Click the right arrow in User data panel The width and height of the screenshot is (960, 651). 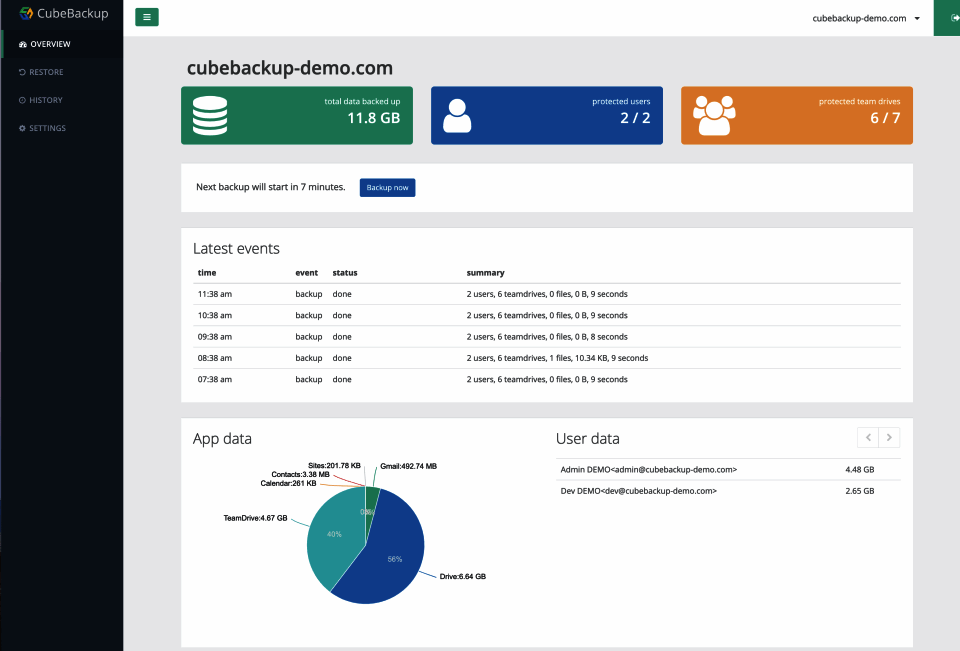point(889,437)
